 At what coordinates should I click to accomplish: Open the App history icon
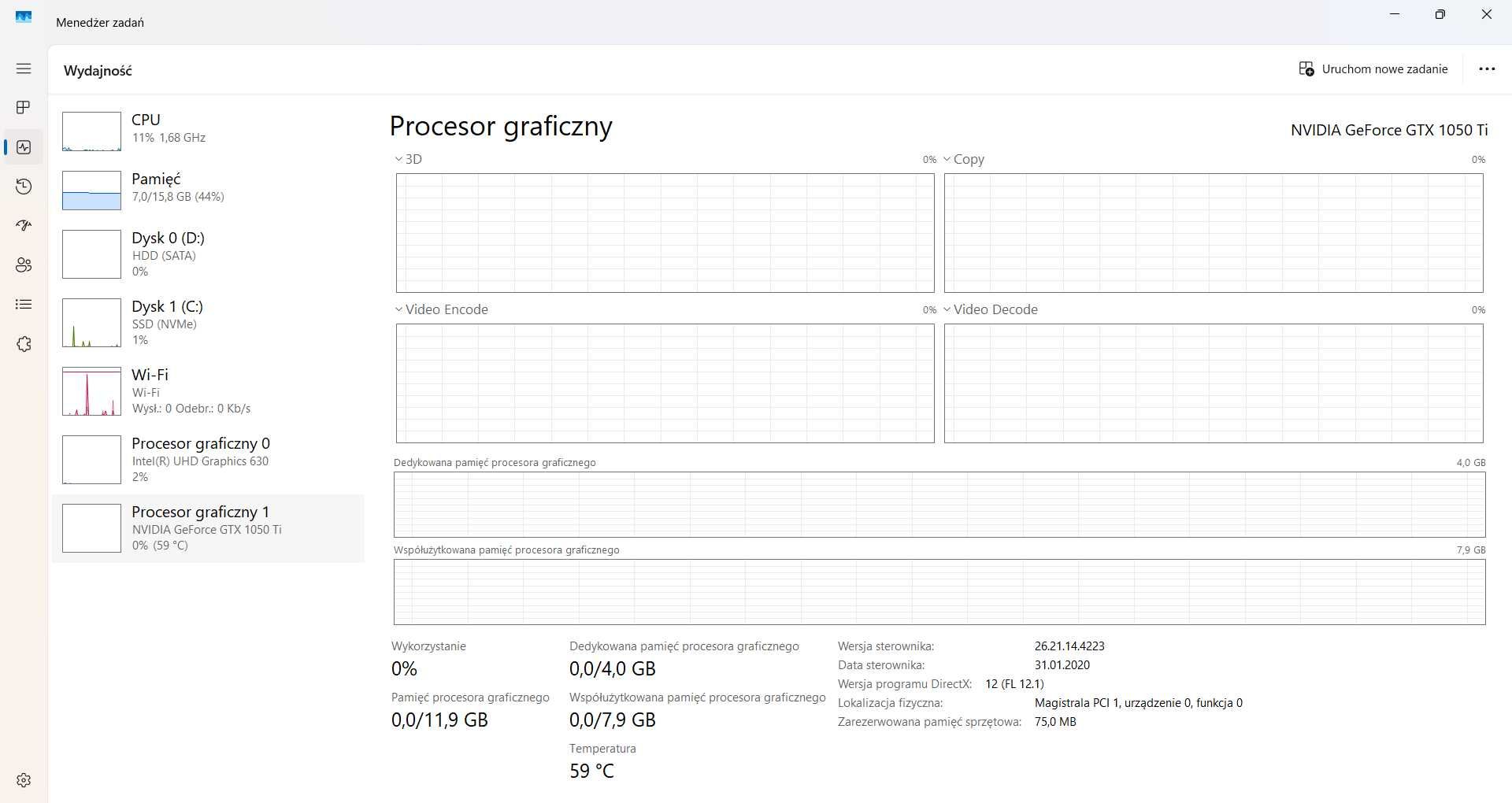coord(24,187)
